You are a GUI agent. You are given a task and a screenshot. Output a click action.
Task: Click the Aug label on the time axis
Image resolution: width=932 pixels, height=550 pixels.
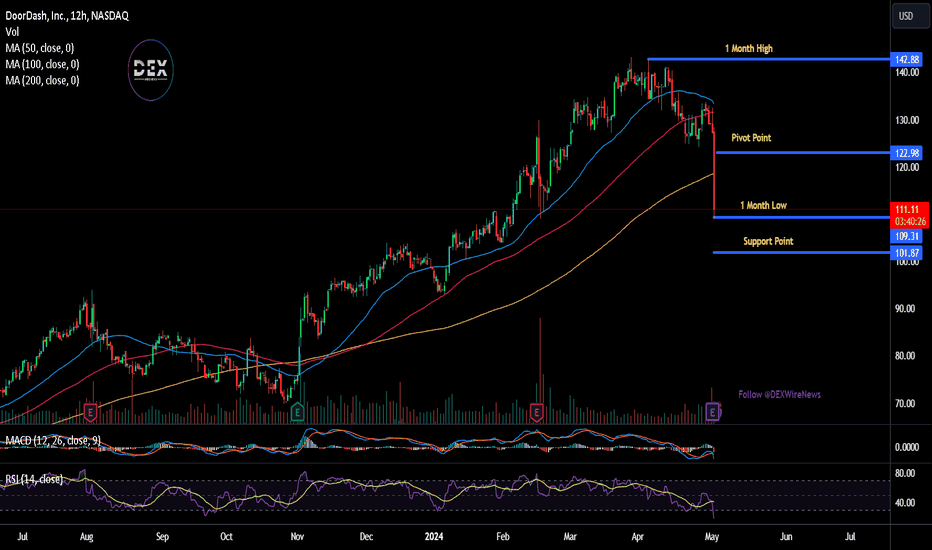click(x=87, y=537)
